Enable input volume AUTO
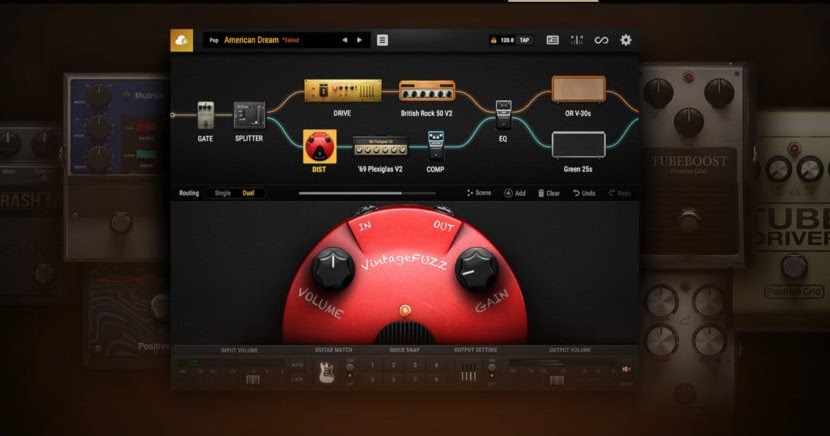 point(297,365)
